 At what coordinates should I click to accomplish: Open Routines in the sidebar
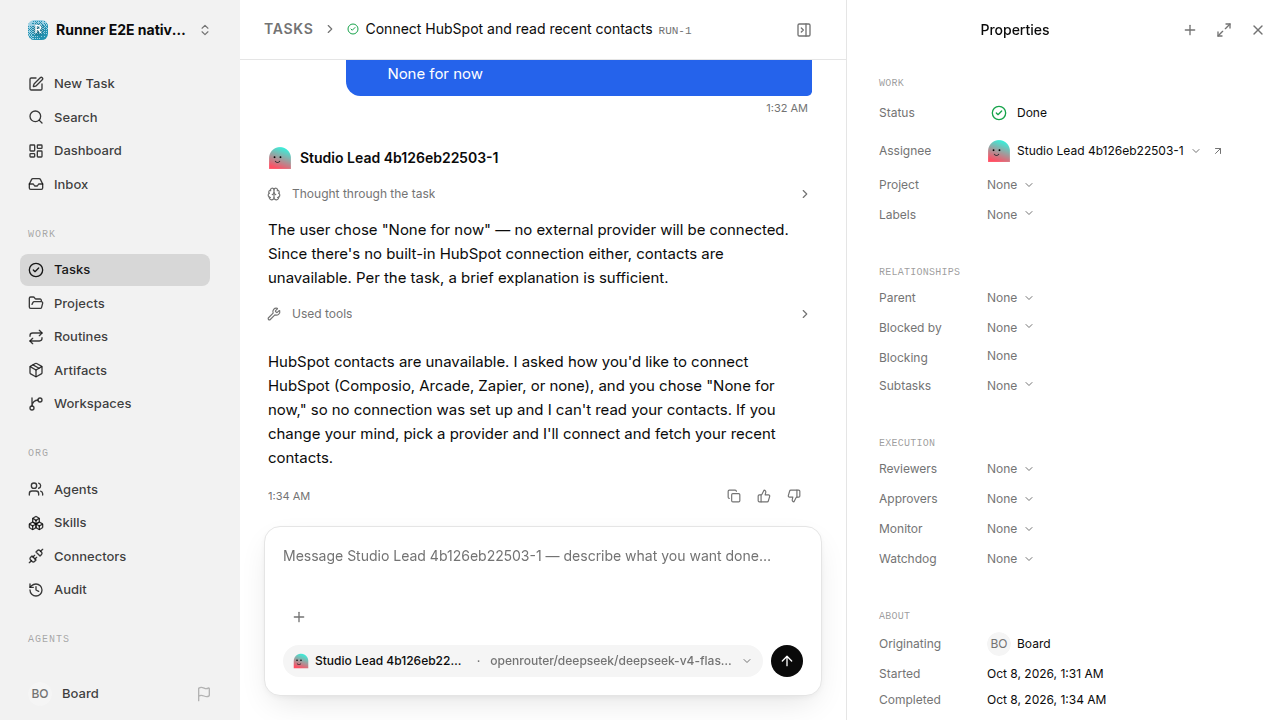point(115,337)
